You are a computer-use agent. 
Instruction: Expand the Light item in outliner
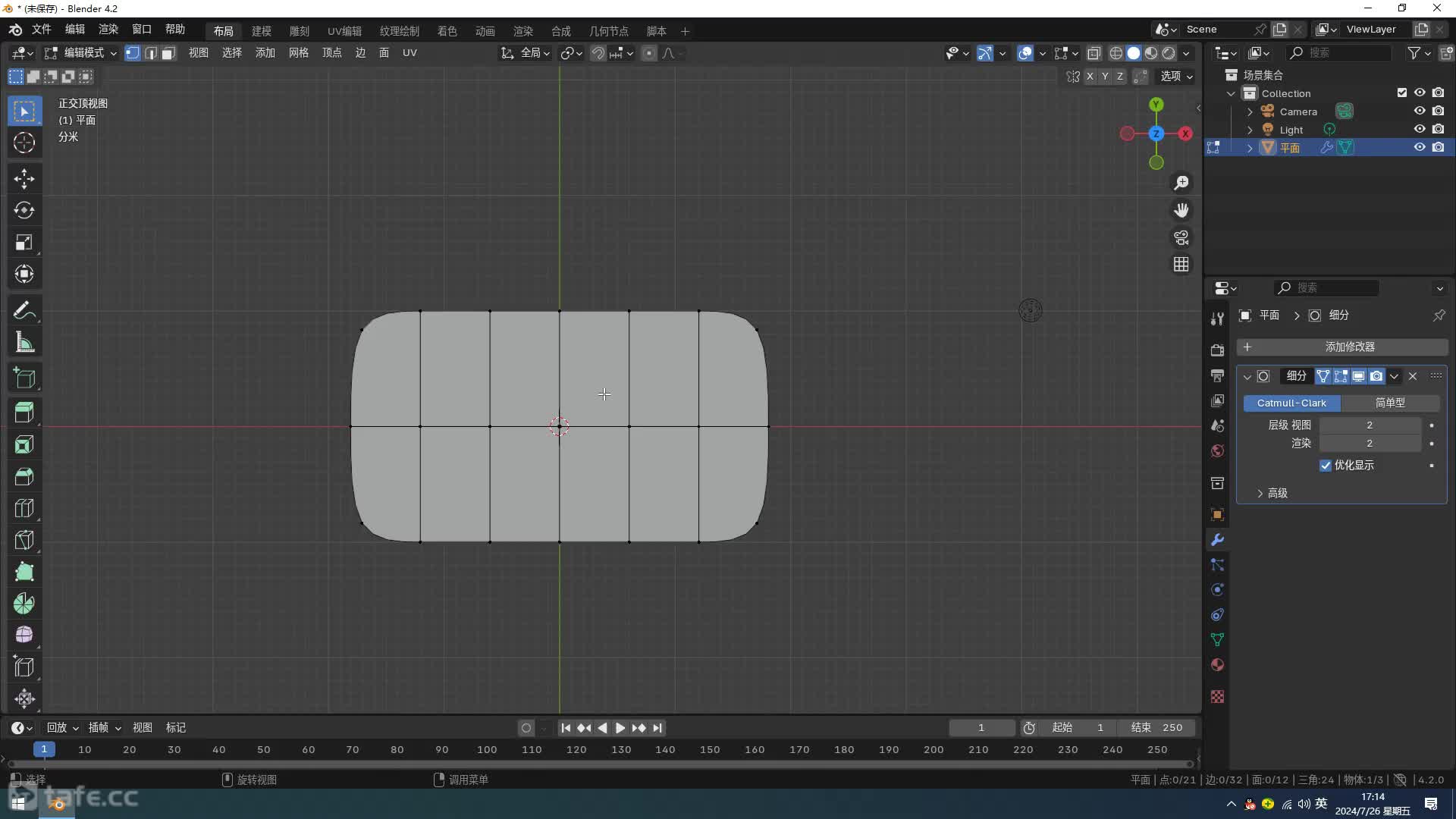[1250, 130]
